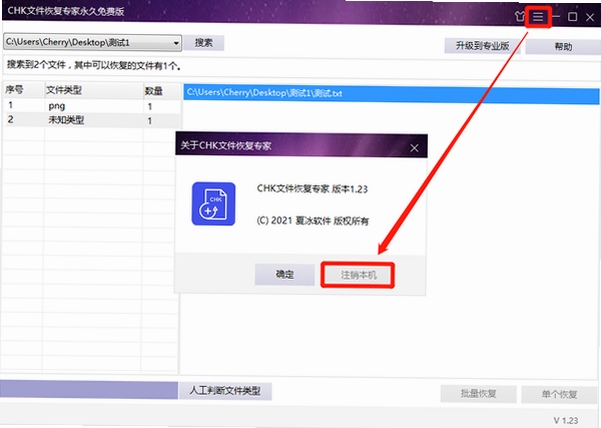Click the 文件类型 column header

point(94,90)
